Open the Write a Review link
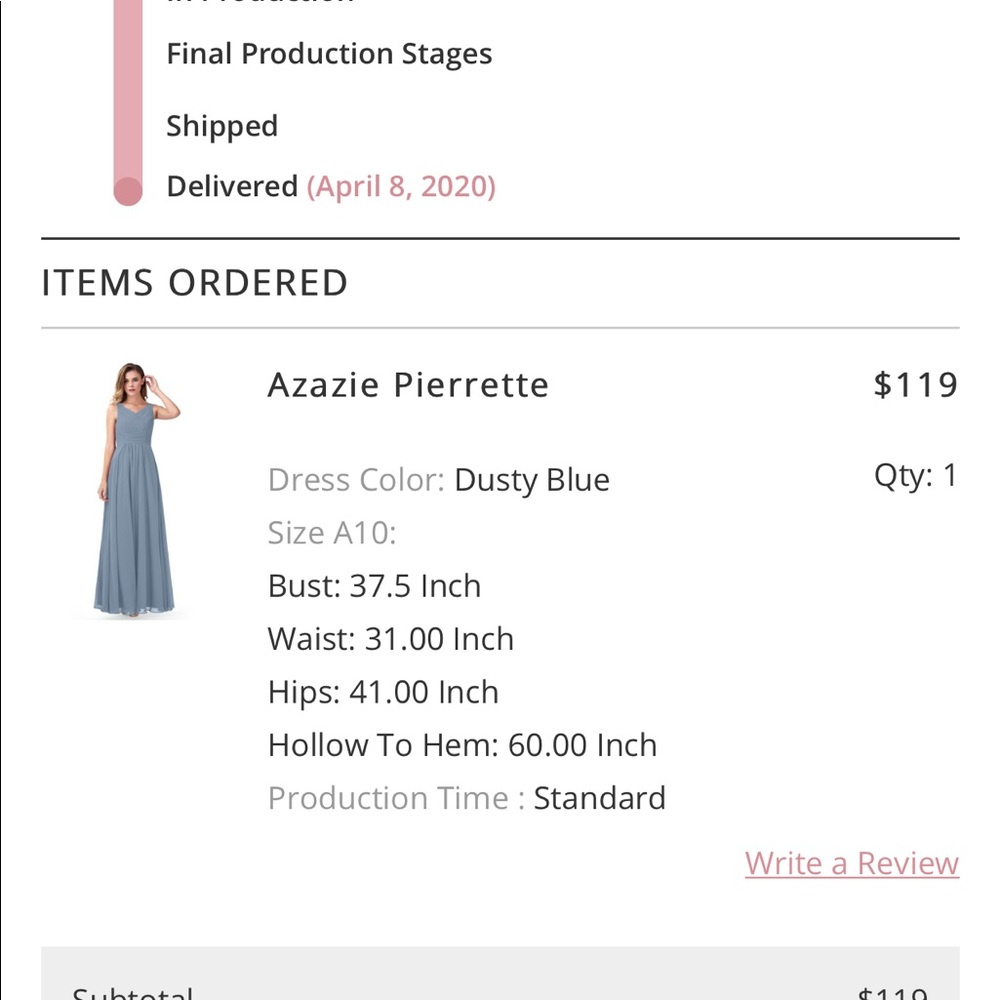Screen dimensions: 1000x1000 [x=851, y=863]
